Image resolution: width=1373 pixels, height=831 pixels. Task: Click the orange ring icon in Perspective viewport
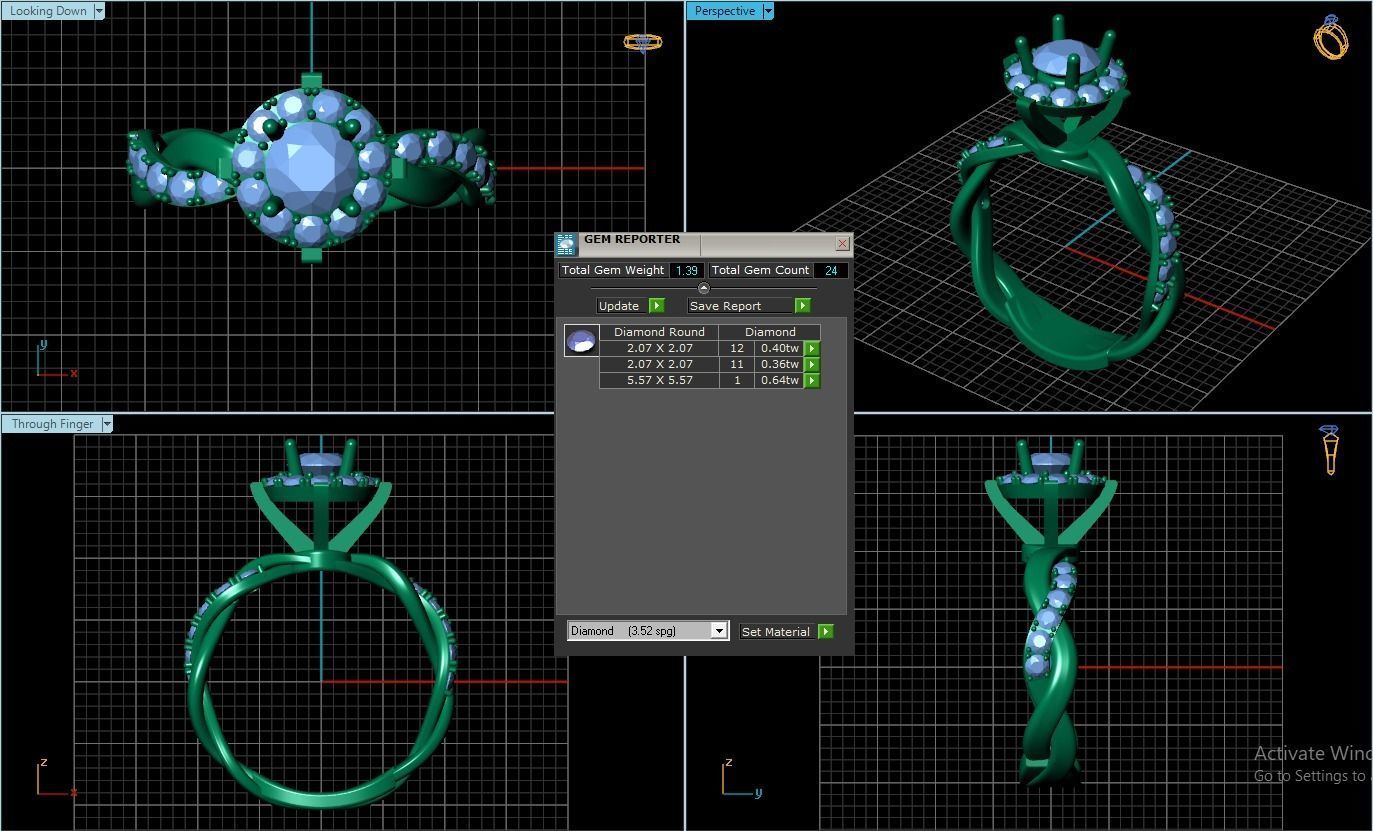(1330, 38)
